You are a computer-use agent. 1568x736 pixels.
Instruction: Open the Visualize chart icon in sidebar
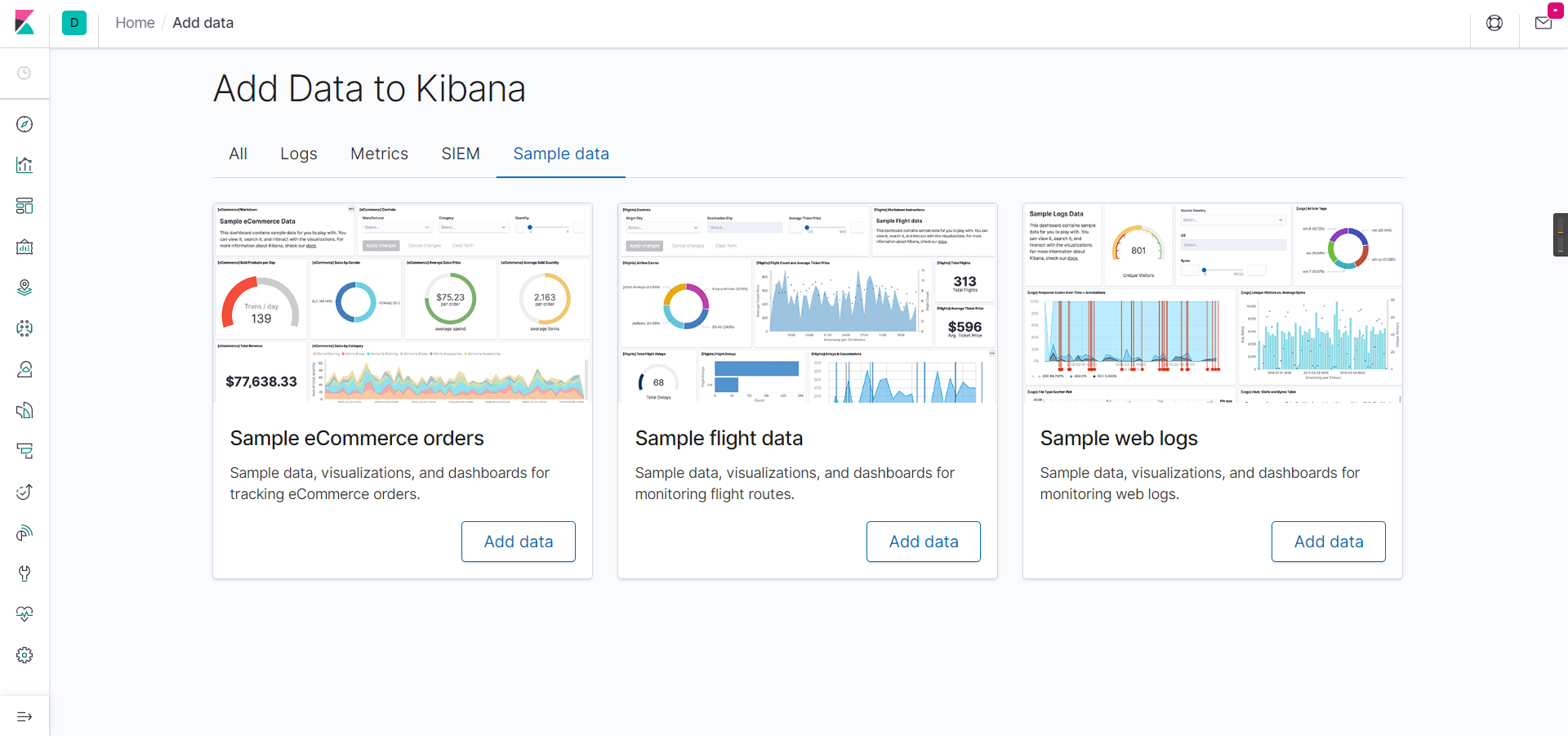click(24, 165)
